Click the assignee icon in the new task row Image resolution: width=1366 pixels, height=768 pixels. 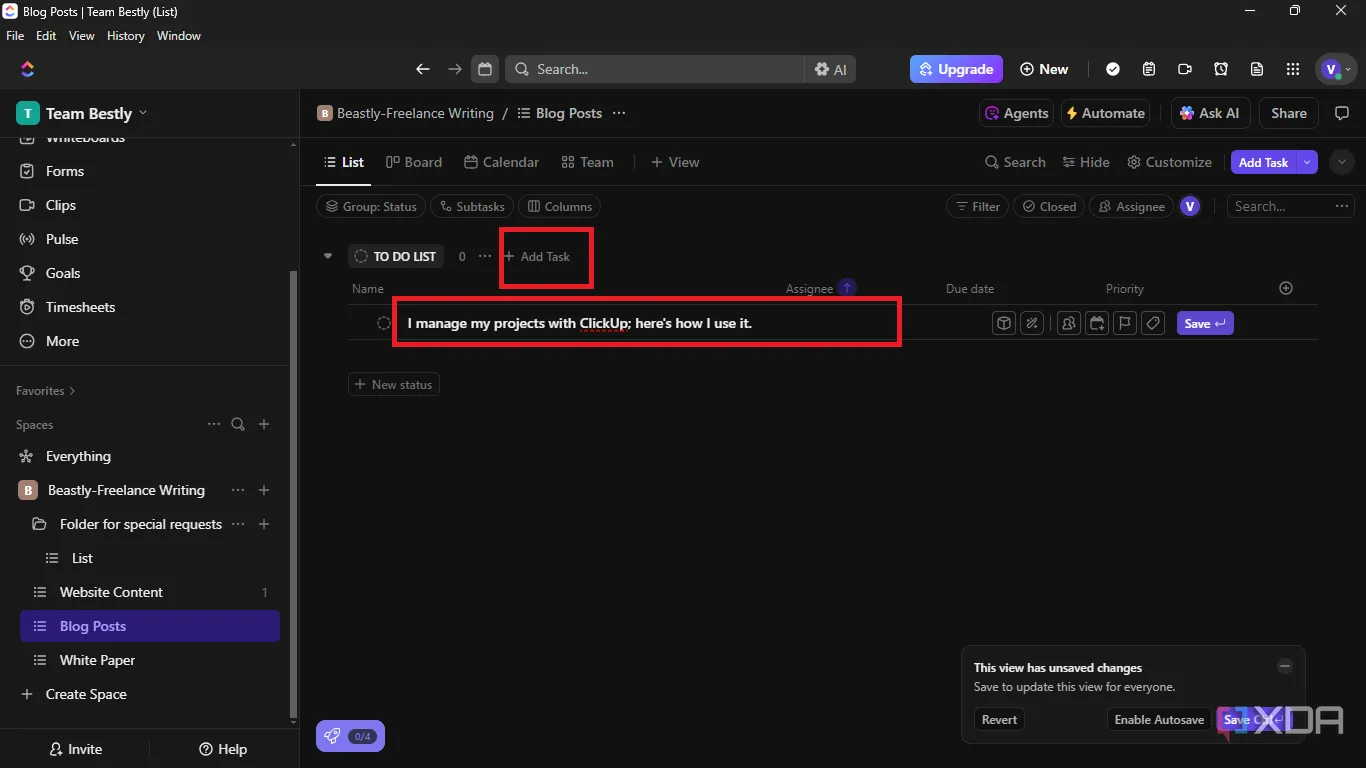[1069, 323]
